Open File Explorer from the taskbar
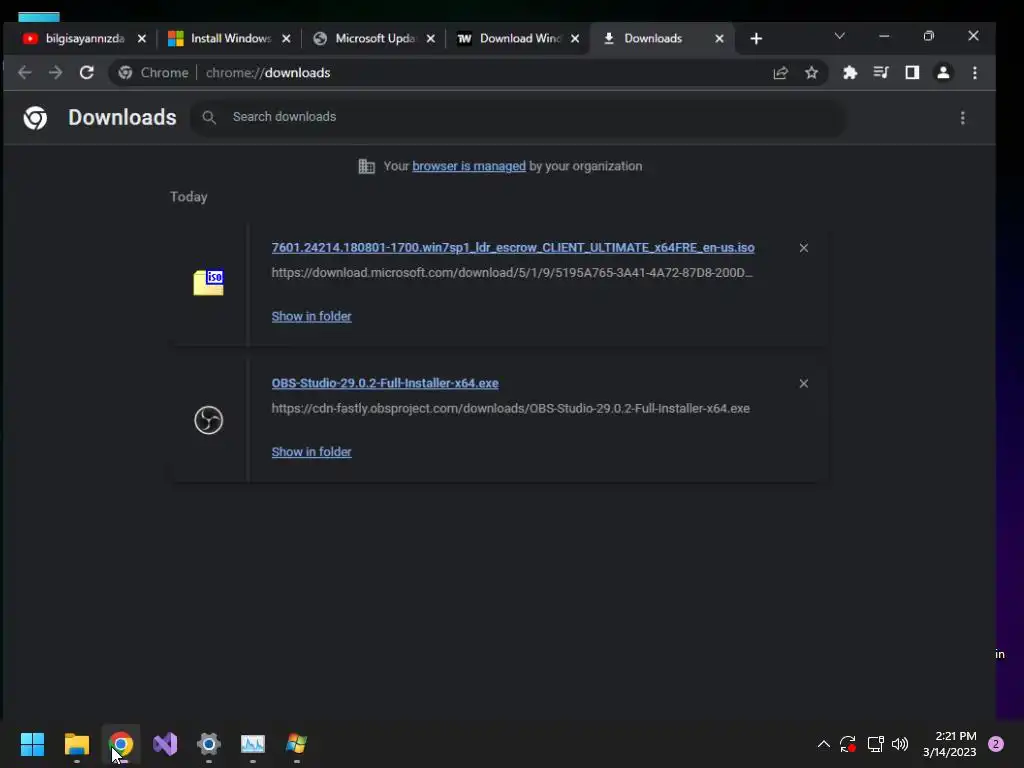Viewport: 1024px width, 768px height. point(76,744)
